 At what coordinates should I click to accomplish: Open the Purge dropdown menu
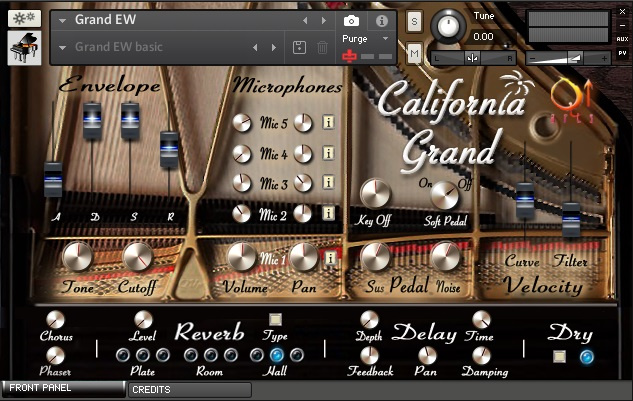pos(365,38)
